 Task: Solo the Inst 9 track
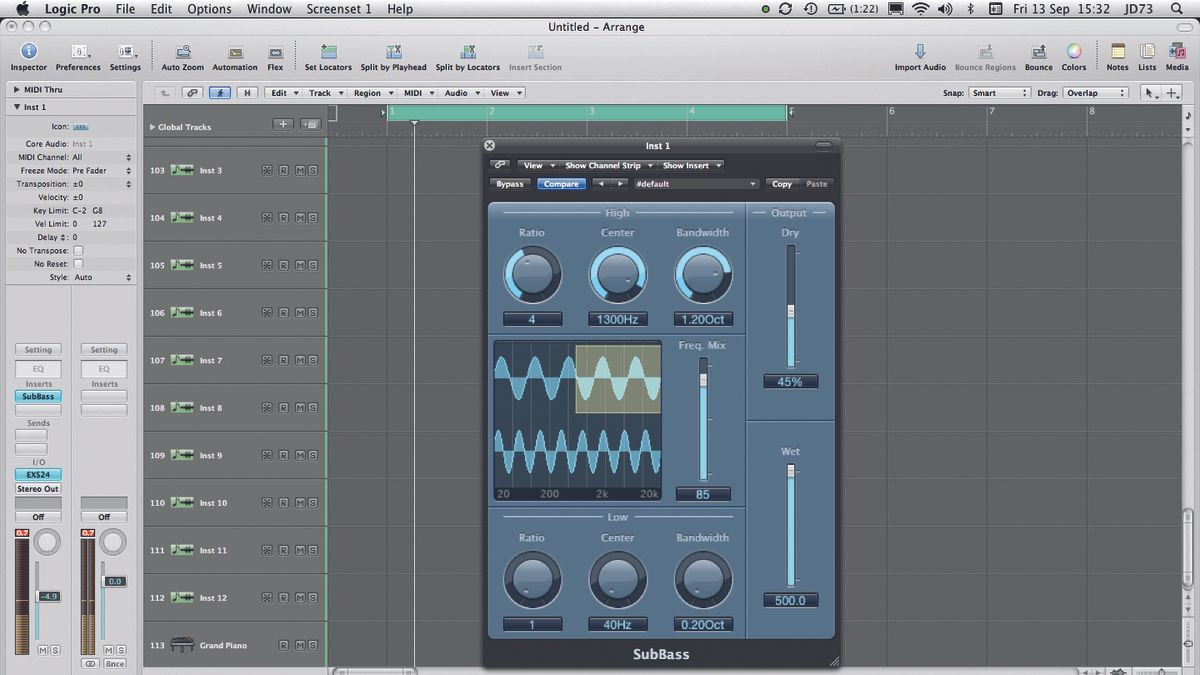point(313,455)
